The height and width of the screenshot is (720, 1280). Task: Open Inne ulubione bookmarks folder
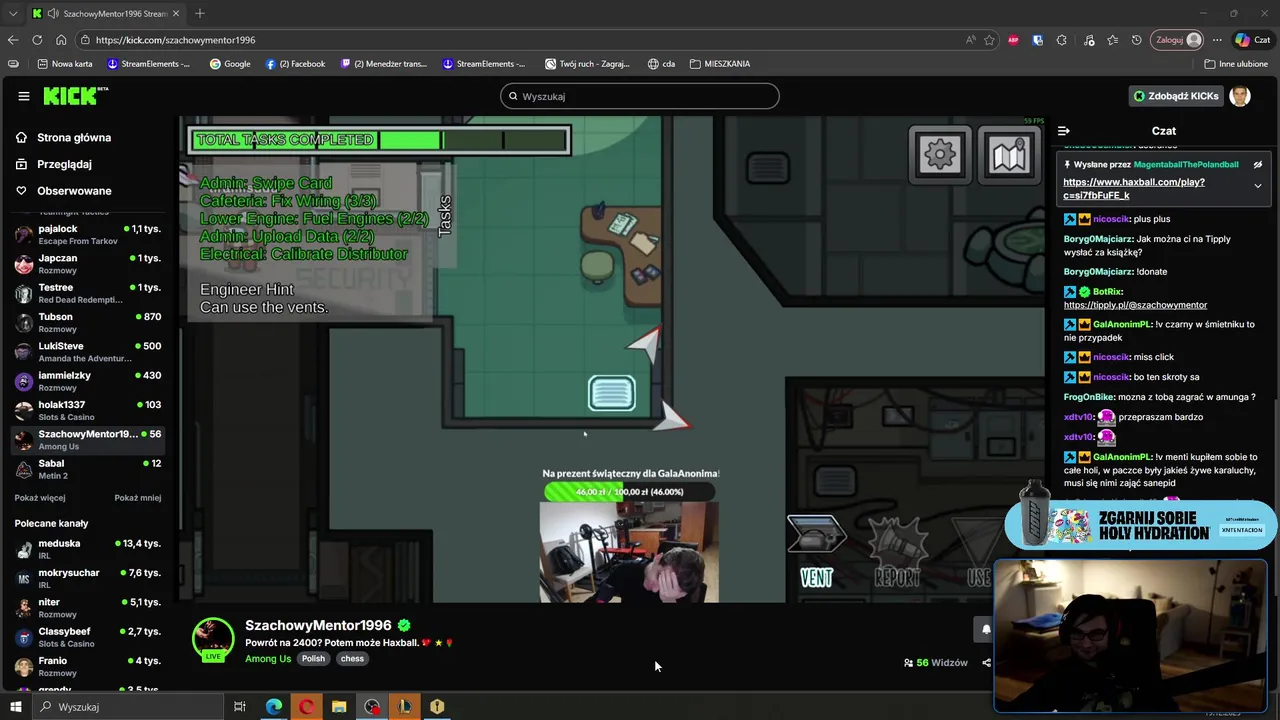[x=1236, y=64]
